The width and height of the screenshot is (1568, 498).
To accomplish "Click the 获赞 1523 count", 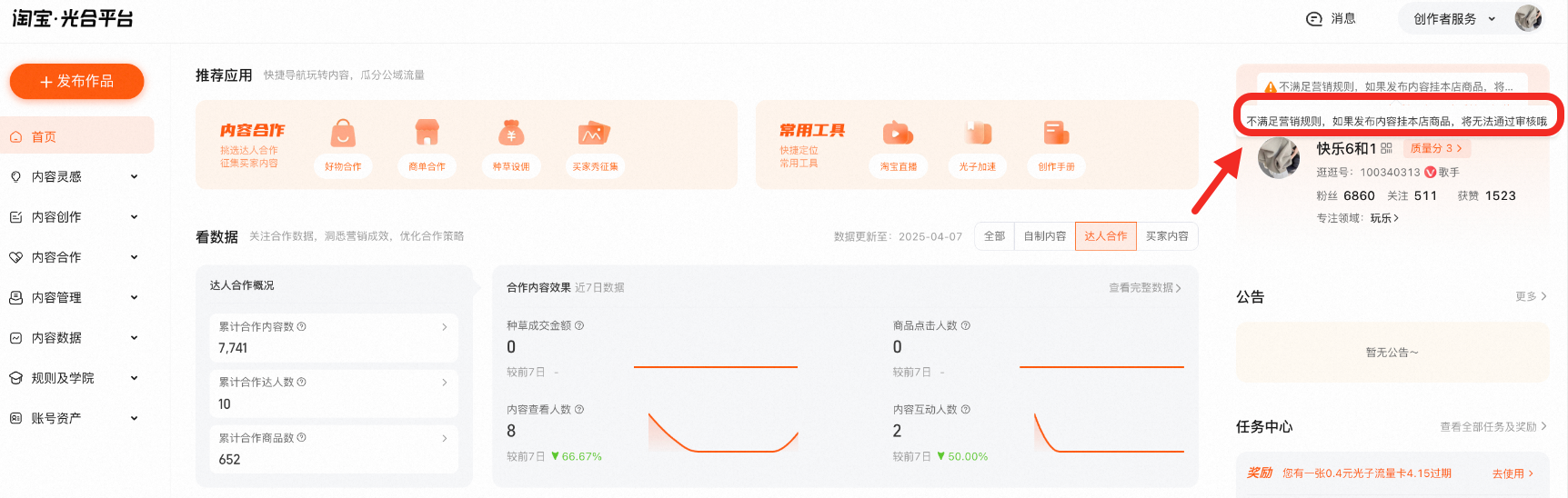I will tap(1486, 195).
